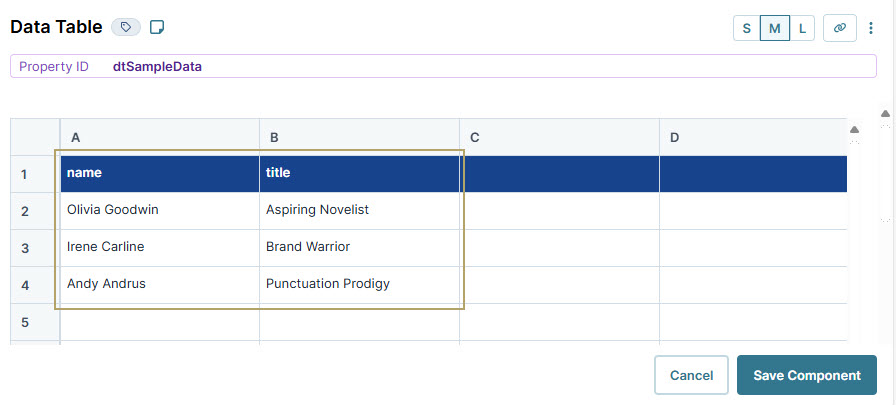Click the 'name' header cell

(160, 174)
